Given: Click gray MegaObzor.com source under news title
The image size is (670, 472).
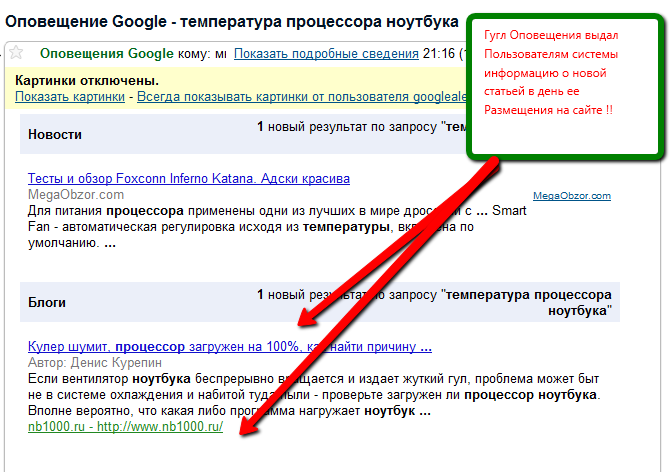Looking at the screenshot, I should (76, 194).
